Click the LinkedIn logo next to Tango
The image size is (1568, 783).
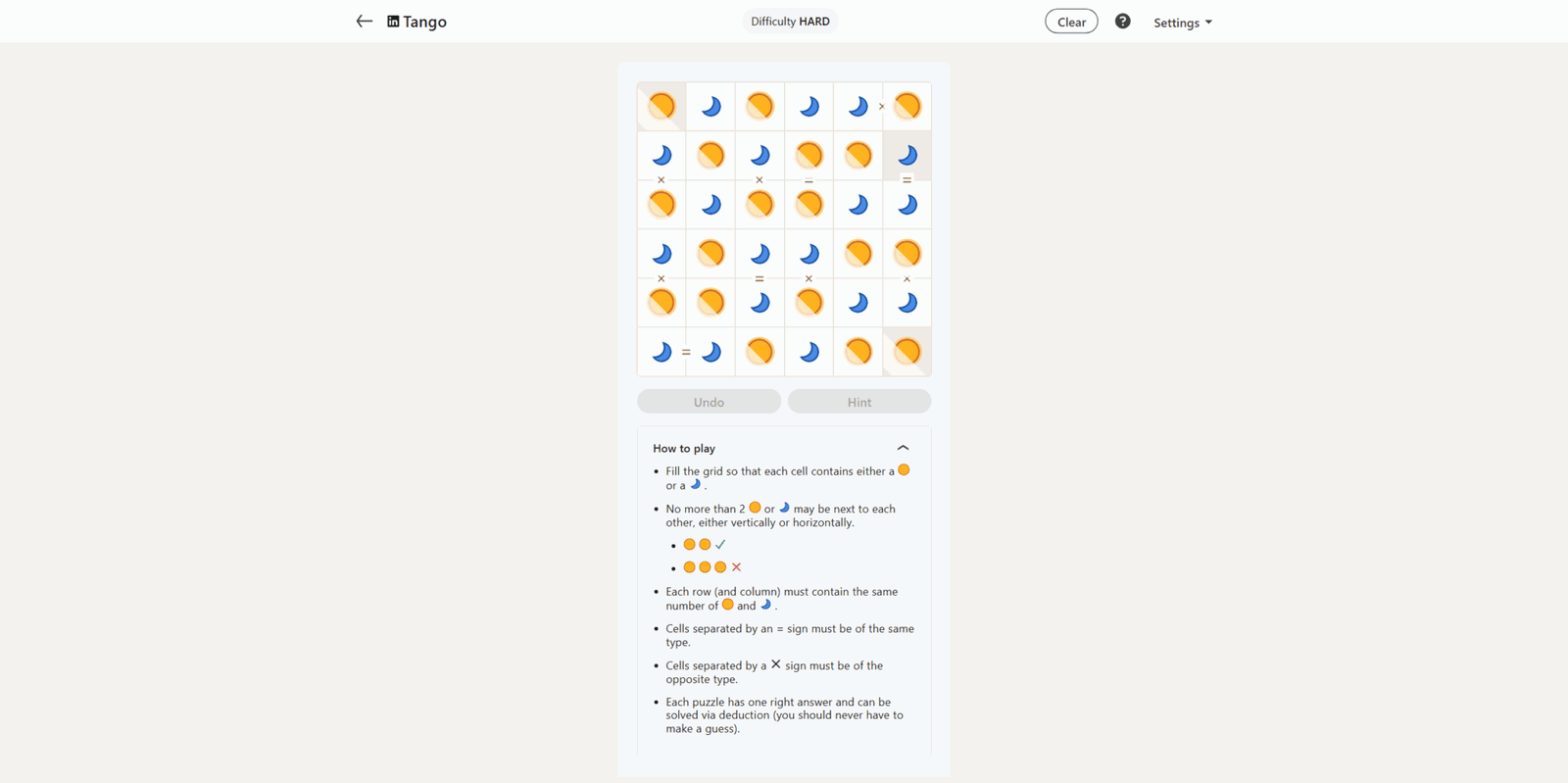(x=393, y=22)
